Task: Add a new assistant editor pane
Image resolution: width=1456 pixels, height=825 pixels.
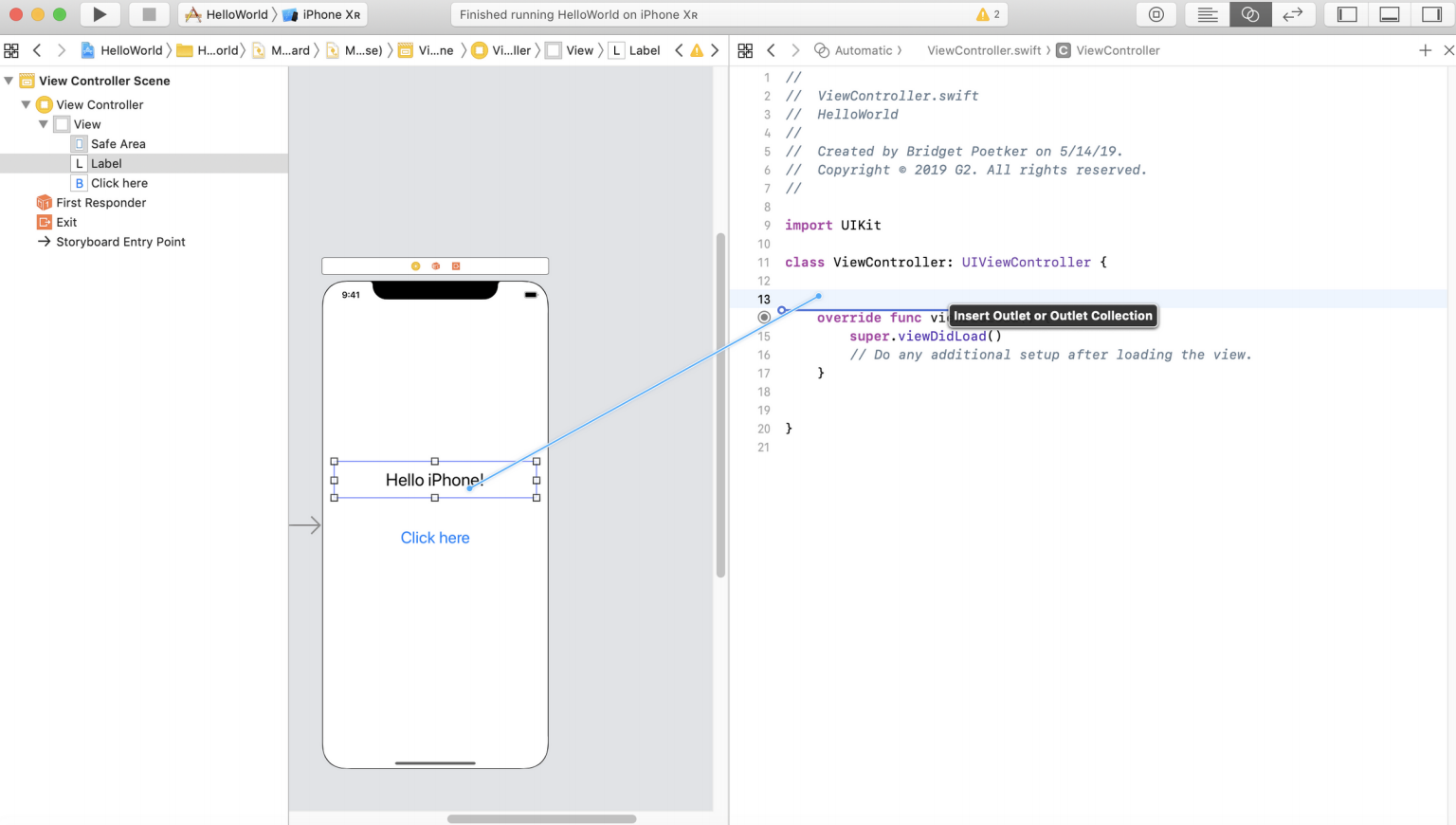Action: [x=1425, y=50]
